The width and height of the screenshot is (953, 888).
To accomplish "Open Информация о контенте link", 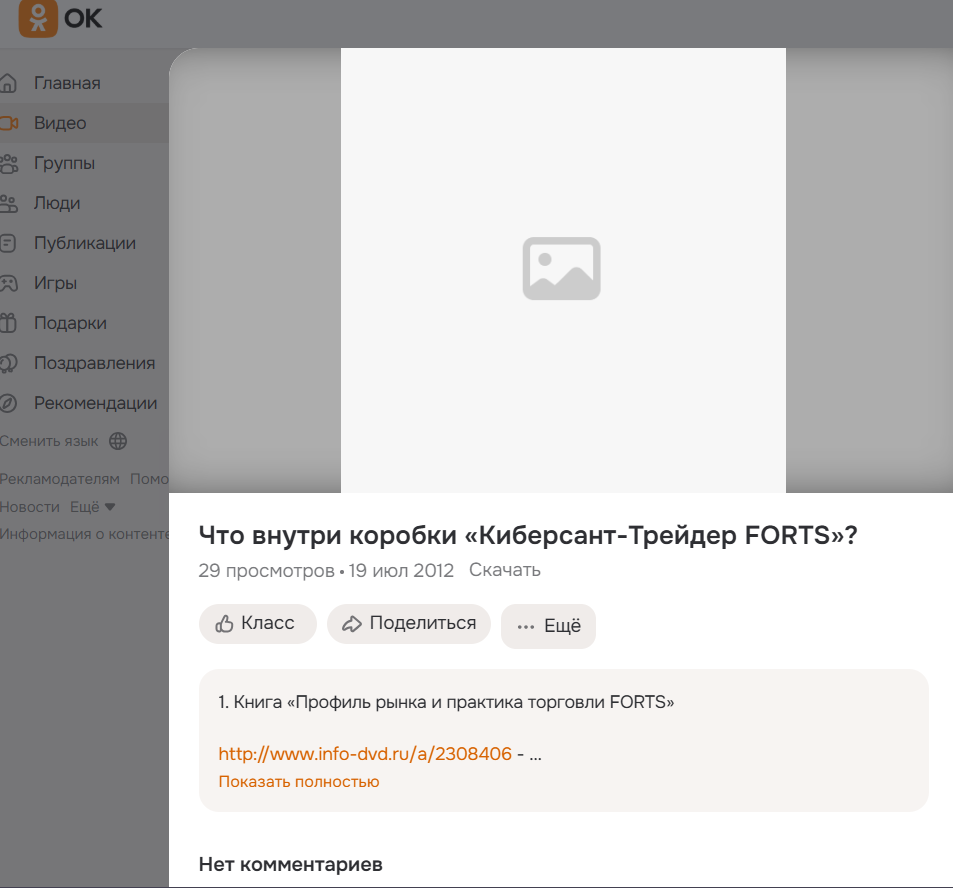I will pos(84,534).
